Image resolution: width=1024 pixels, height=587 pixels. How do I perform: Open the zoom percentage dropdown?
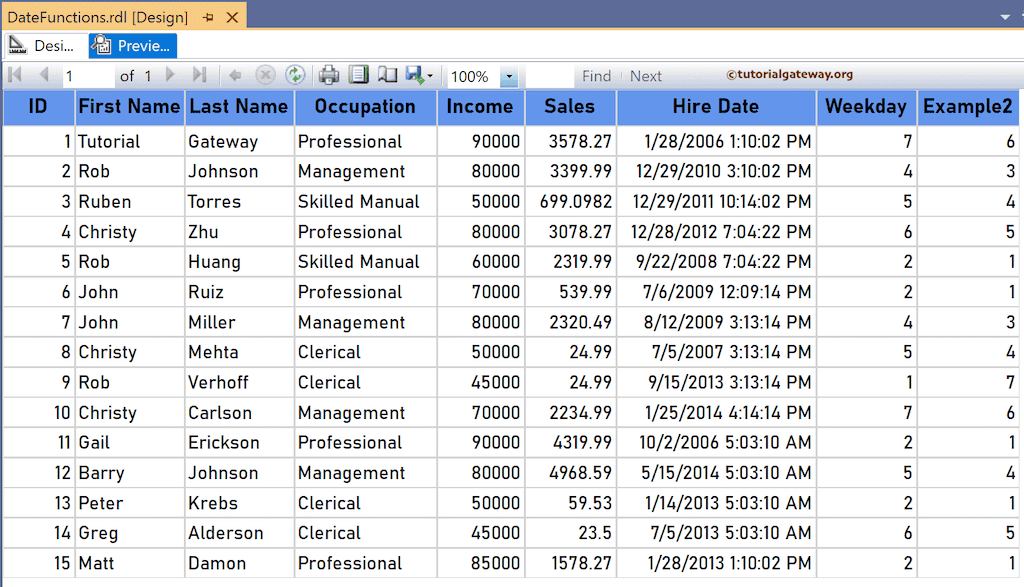508,75
